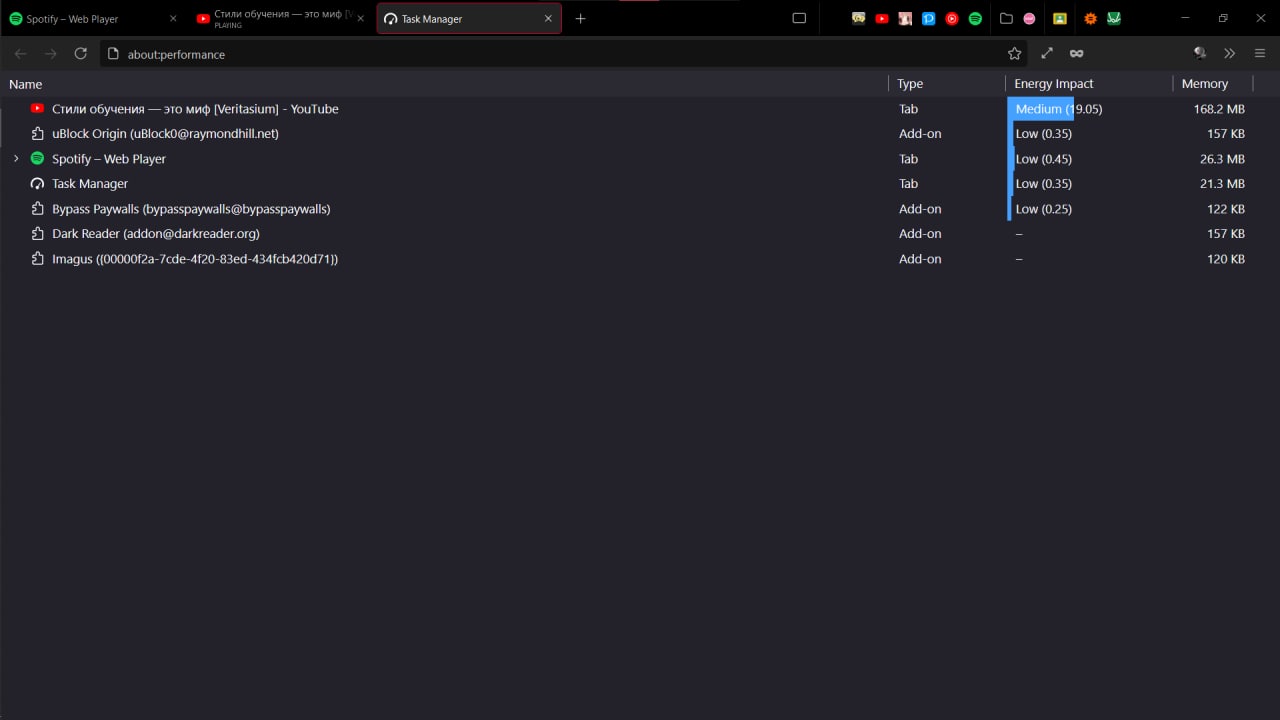Sort by the Type column header
1280x720 pixels.
[947, 84]
